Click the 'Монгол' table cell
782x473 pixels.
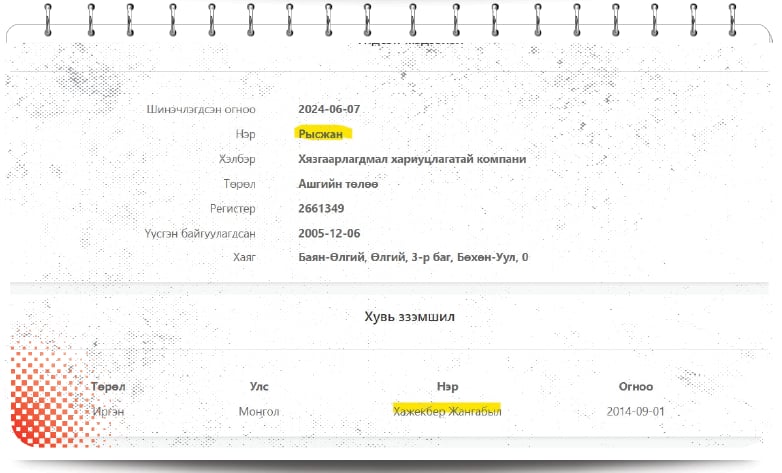[259, 412]
